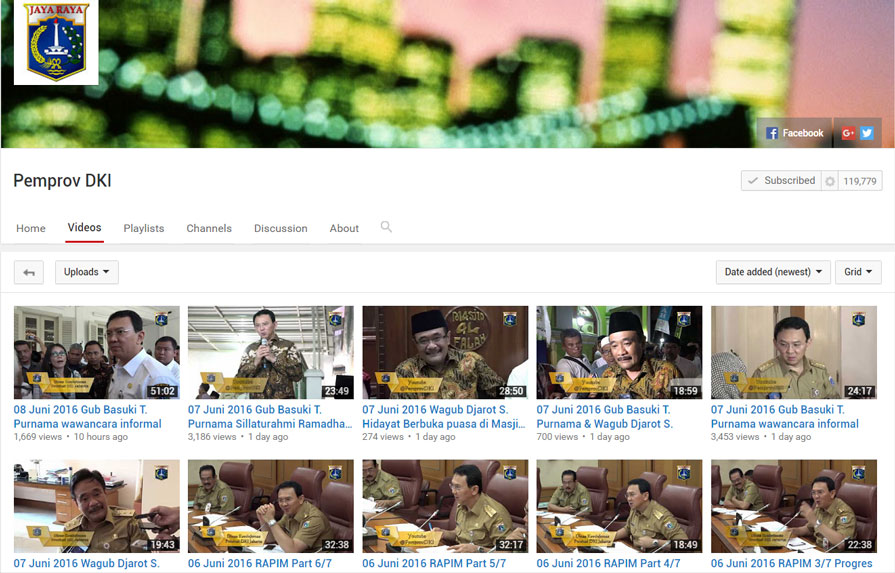The image size is (895, 573).
Task: Select the Videos tab
Action: pyautogui.click(x=84, y=228)
